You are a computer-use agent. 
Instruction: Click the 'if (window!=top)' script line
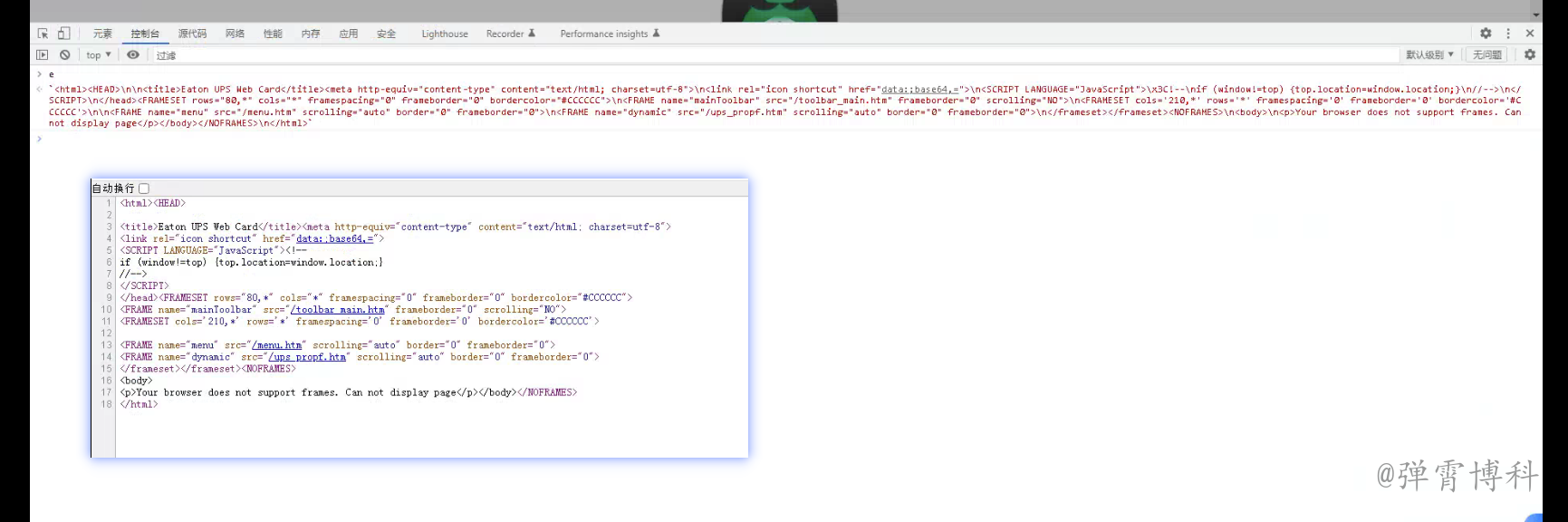[x=251, y=262]
